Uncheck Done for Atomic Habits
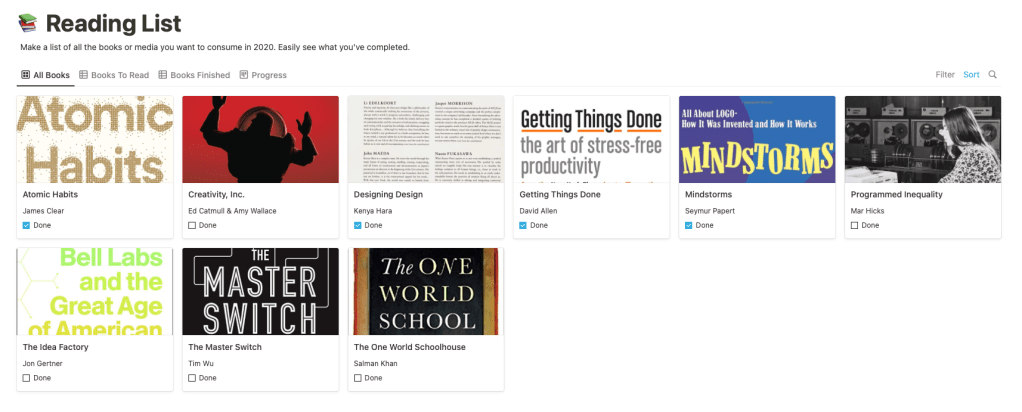The height and width of the screenshot is (412, 1022). pyautogui.click(x=26, y=226)
